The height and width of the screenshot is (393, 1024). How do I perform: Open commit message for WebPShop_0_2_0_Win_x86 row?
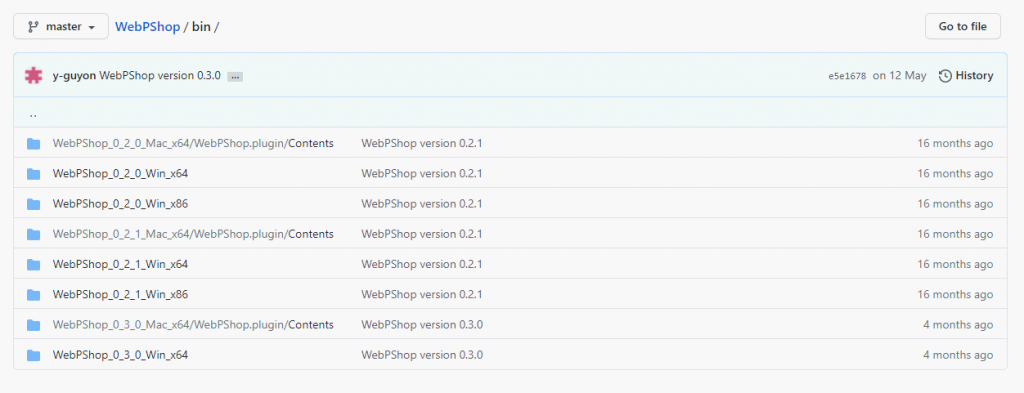click(422, 204)
